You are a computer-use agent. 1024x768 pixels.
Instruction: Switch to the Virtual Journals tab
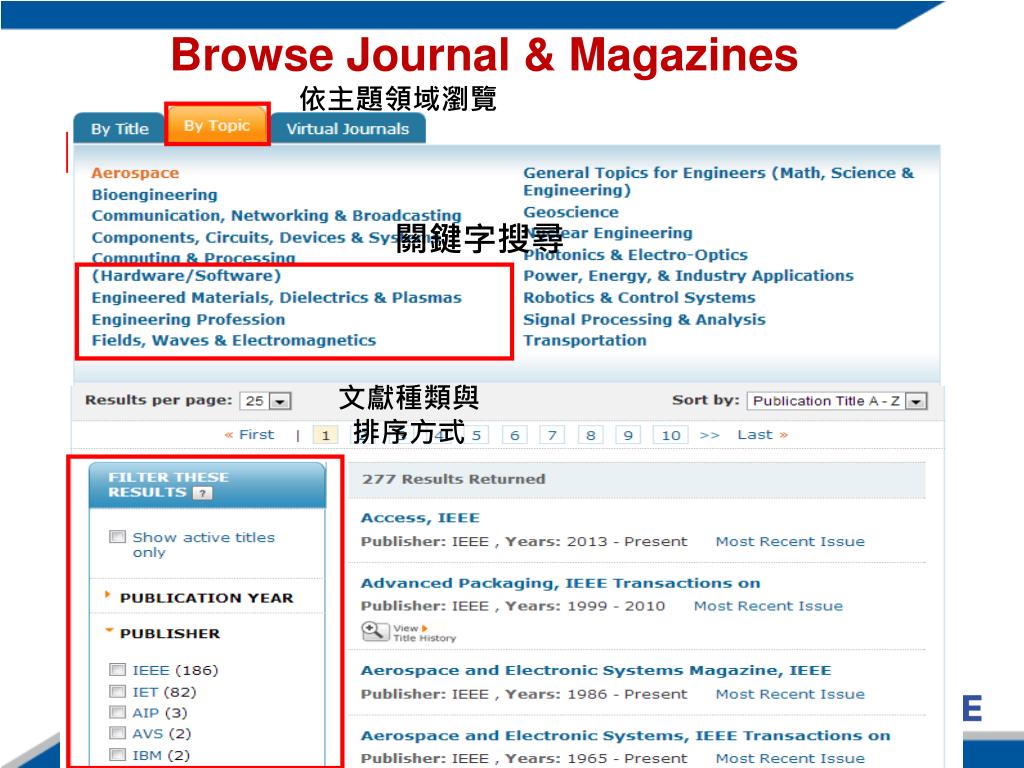coord(347,129)
